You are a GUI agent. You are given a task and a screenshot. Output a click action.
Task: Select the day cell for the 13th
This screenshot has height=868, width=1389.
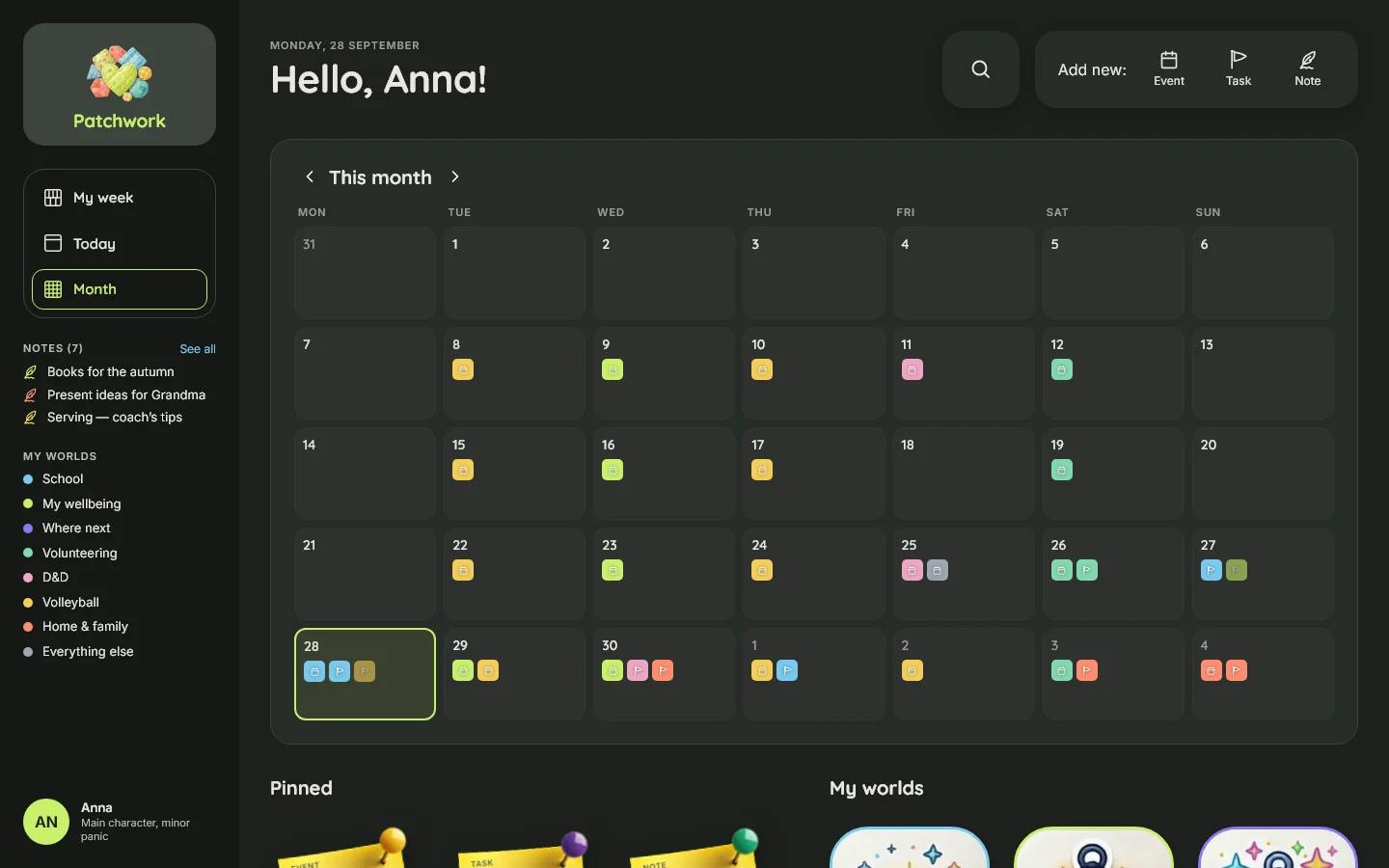1263,373
